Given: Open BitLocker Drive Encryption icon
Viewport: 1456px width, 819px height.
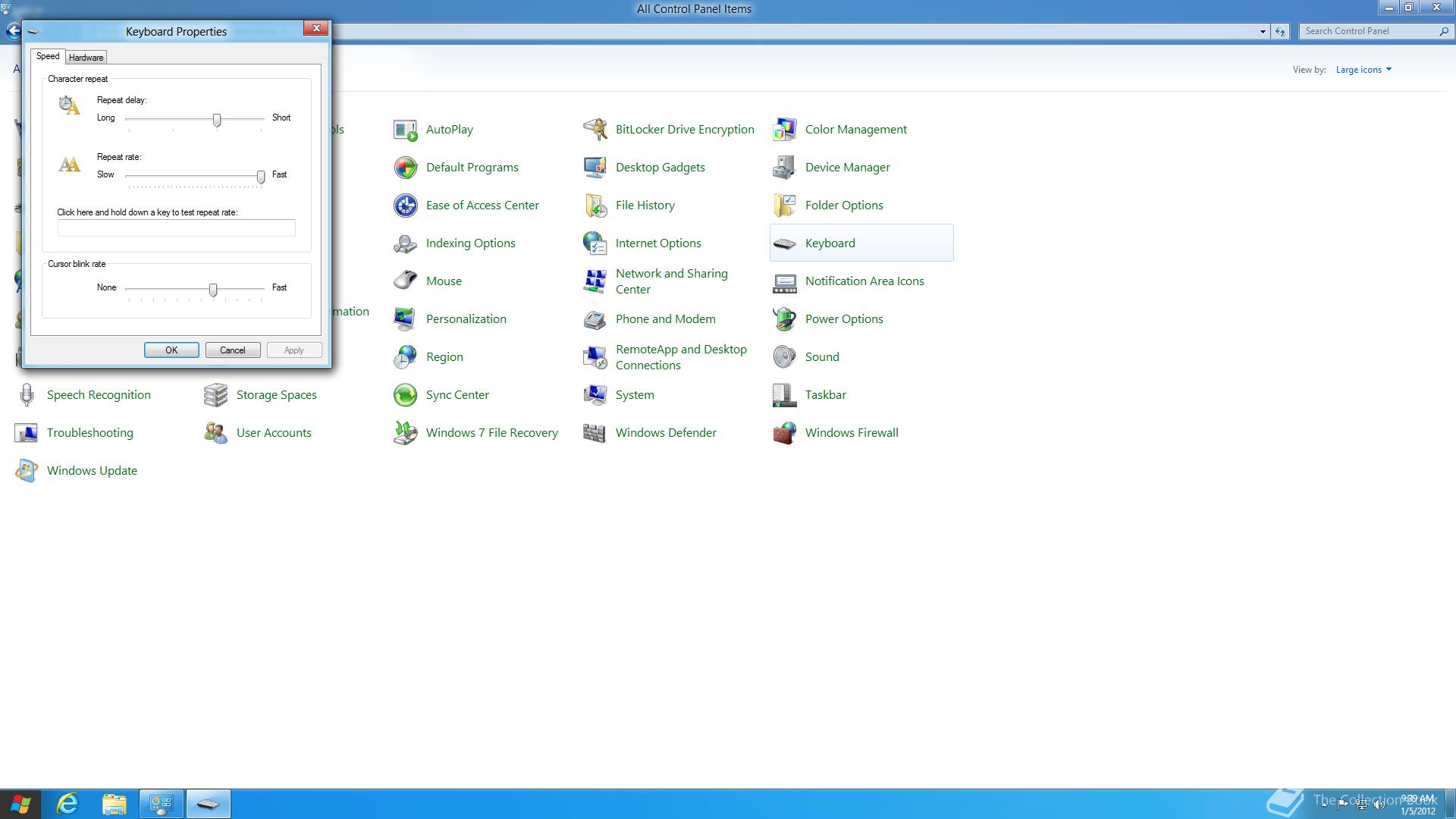Looking at the screenshot, I should [595, 130].
